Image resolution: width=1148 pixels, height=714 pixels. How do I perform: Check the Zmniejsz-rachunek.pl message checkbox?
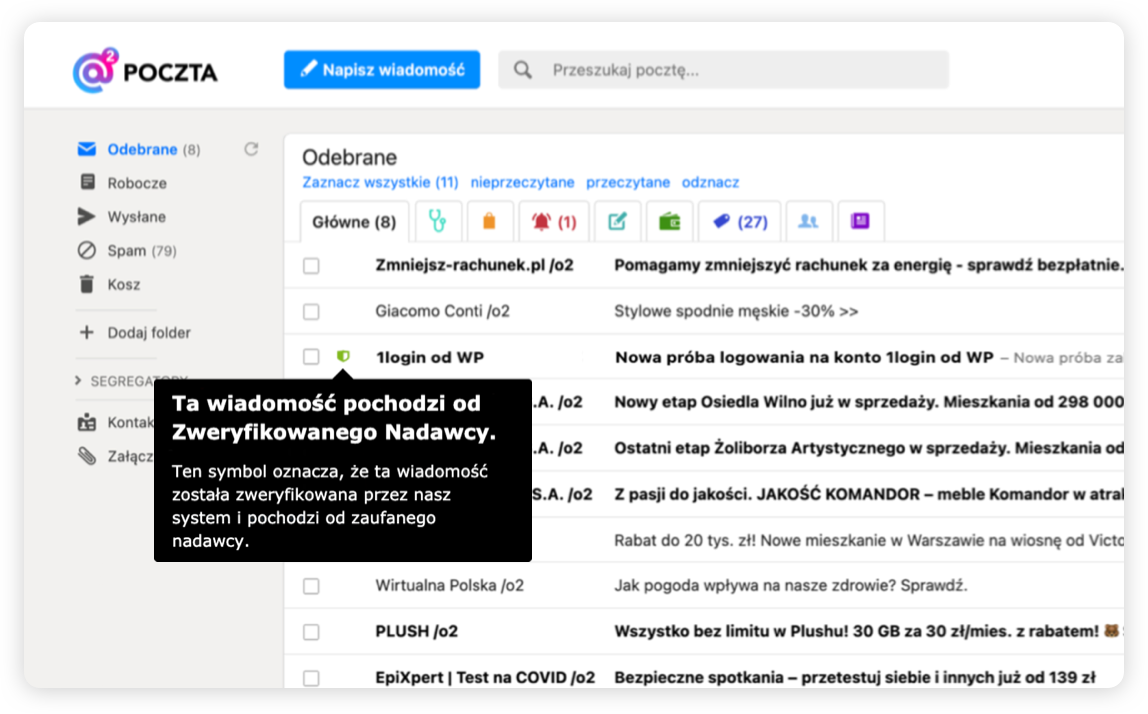click(x=311, y=266)
